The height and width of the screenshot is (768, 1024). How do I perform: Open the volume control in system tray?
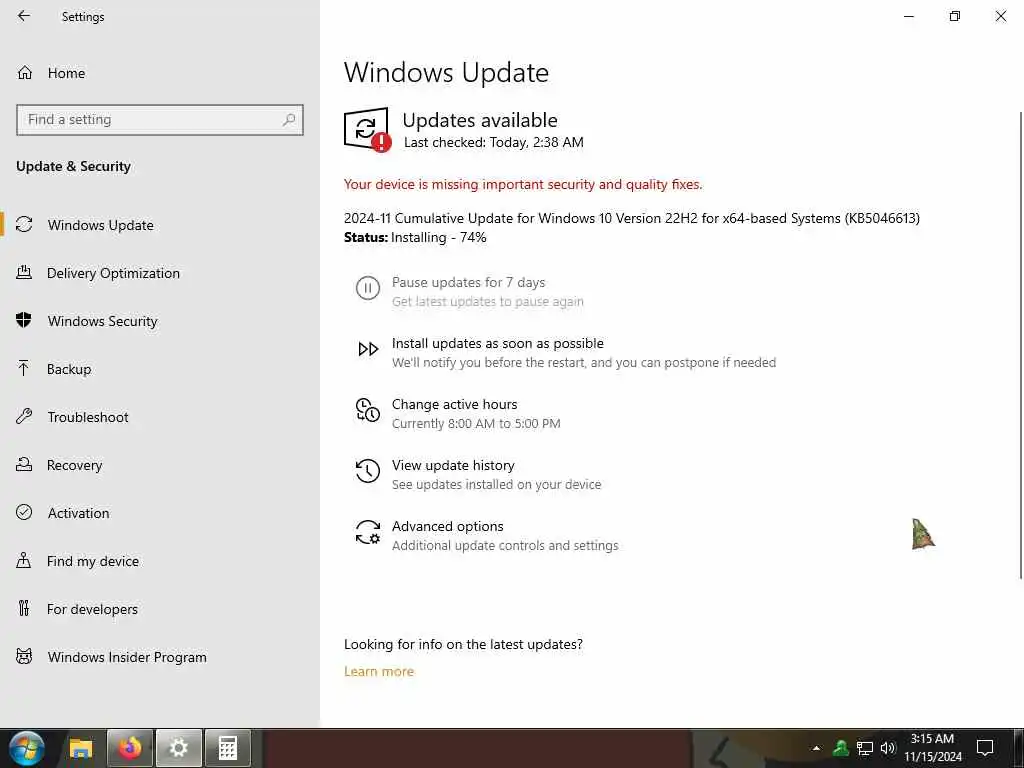tap(888, 748)
